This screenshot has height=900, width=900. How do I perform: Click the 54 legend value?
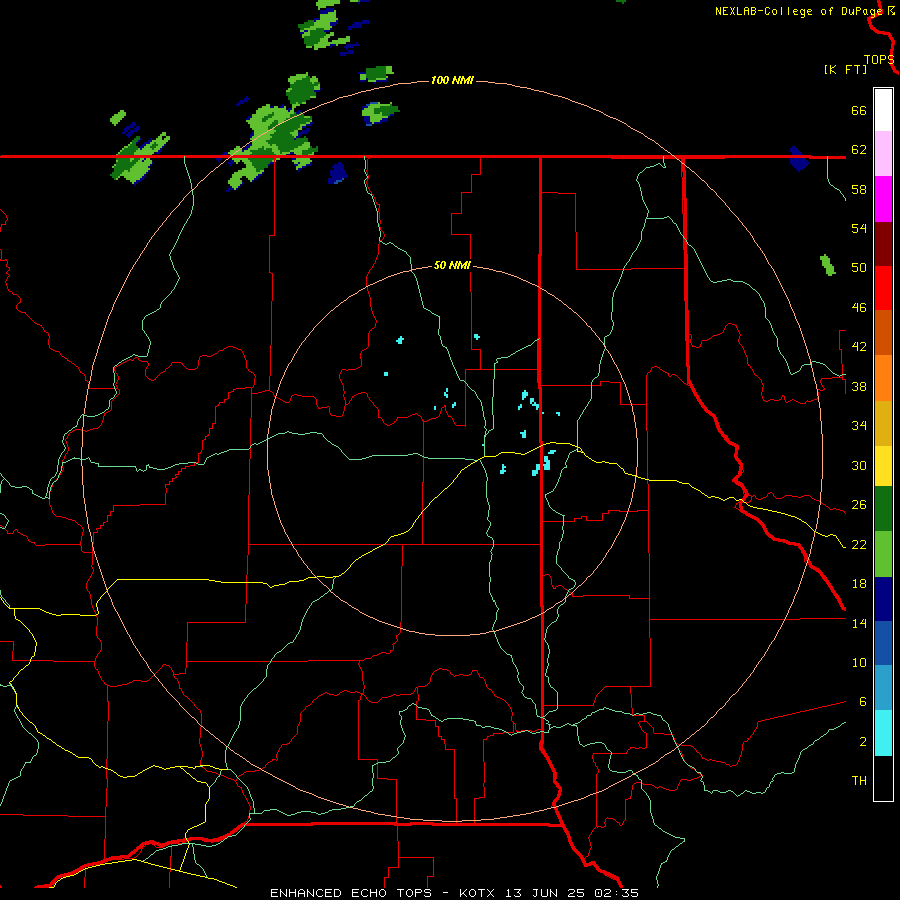[x=859, y=228]
